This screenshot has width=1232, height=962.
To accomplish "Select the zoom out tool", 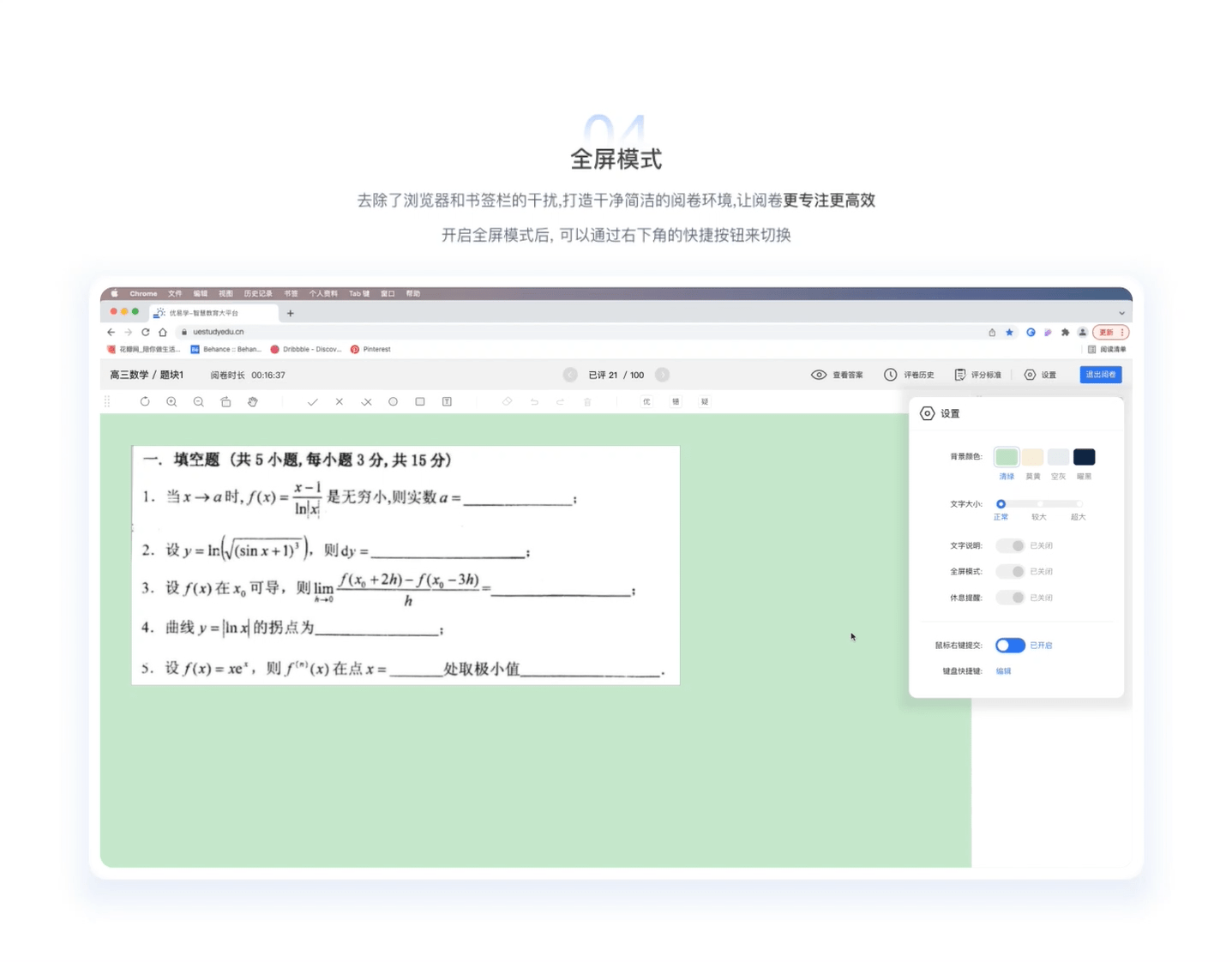I will click(198, 401).
